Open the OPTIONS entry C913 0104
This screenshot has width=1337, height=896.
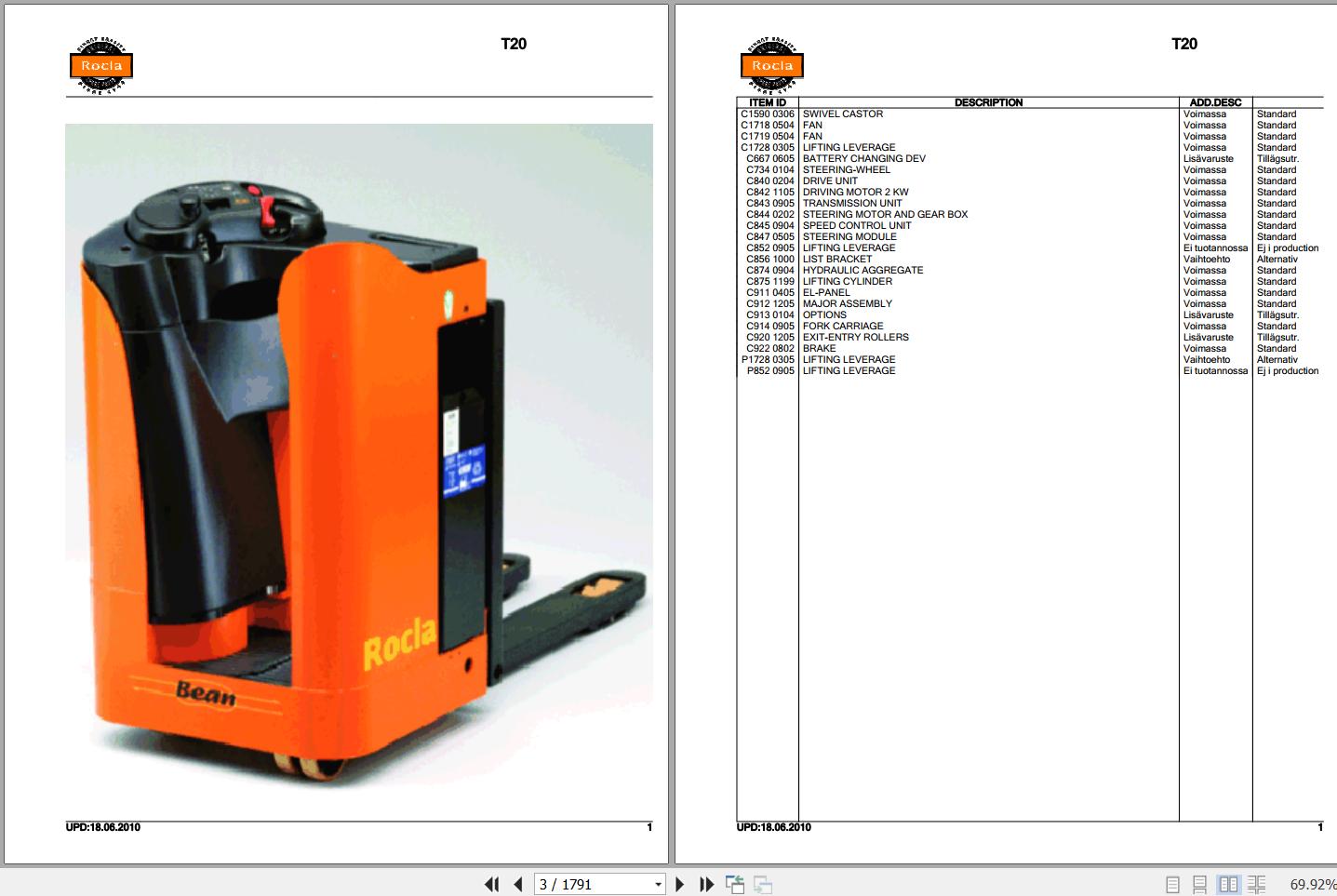[823, 314]
